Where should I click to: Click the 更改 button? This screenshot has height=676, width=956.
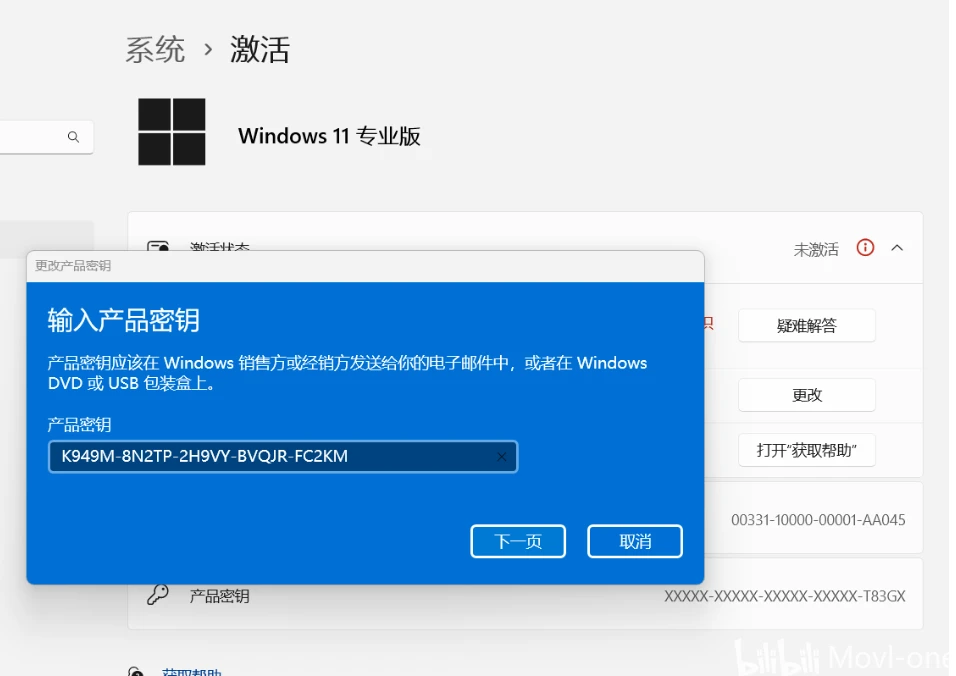pos(807,395)
